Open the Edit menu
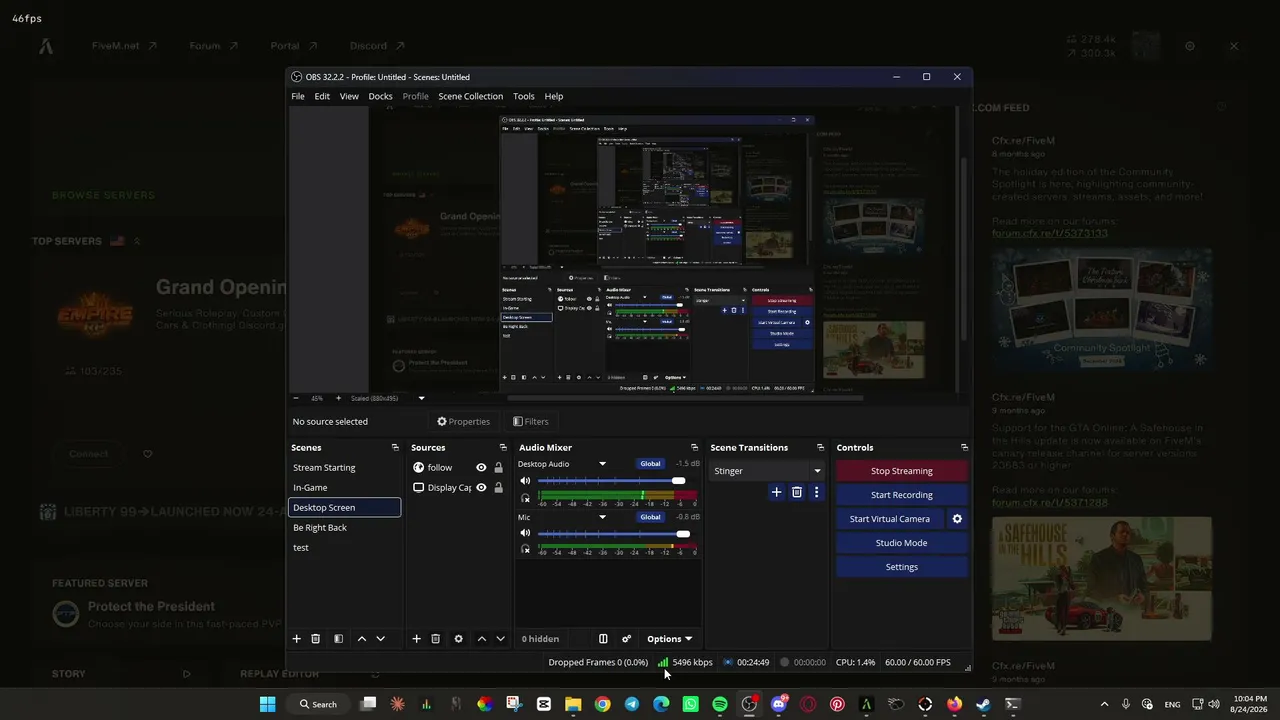Viewport: 1280px width, 720px height. pyautogui.click(x=322, y=96)
